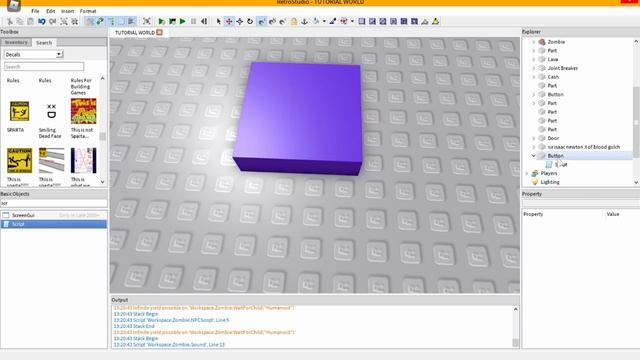Click output line 'Workspace.Zombie.NPCScript', Line 5
Screen dimensions: 640x360
coord(171,320)
